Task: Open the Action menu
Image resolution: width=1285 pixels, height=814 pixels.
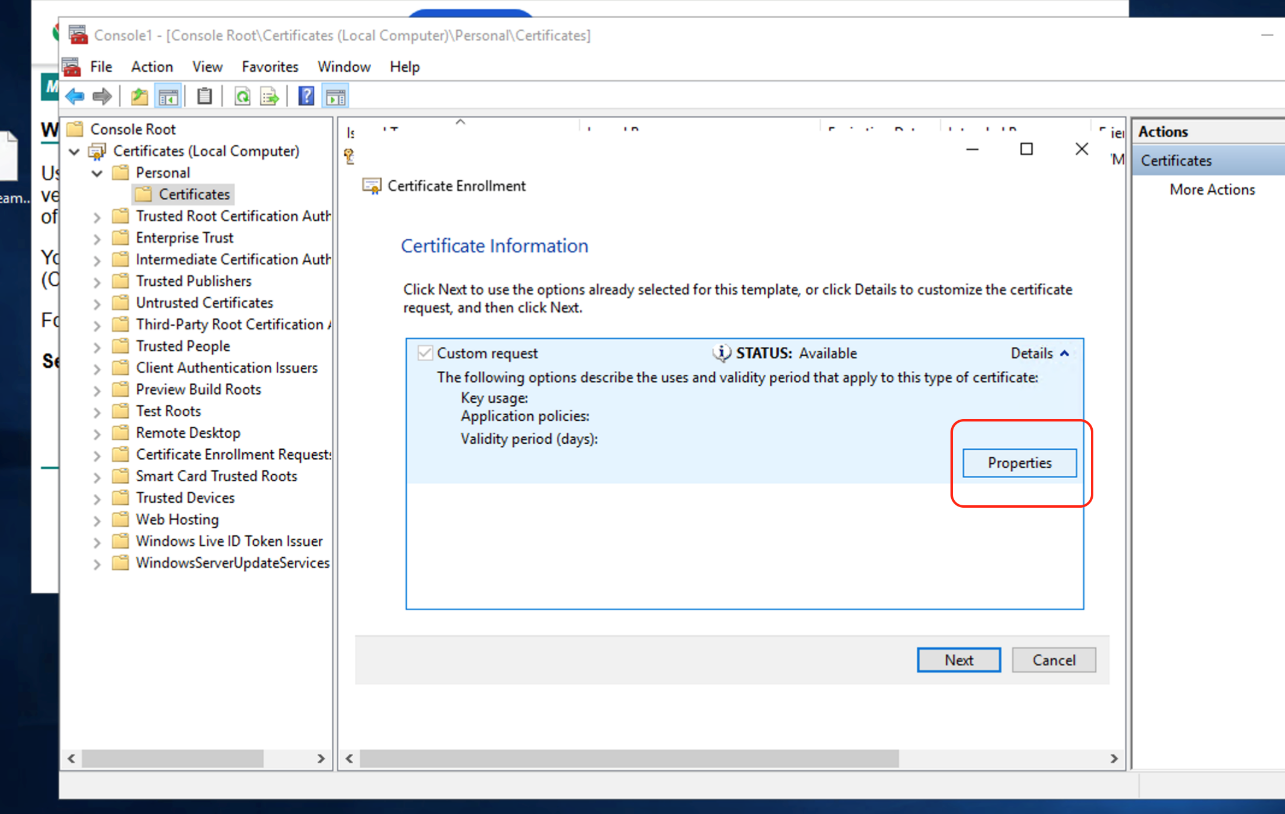Action: pos(152,67)
